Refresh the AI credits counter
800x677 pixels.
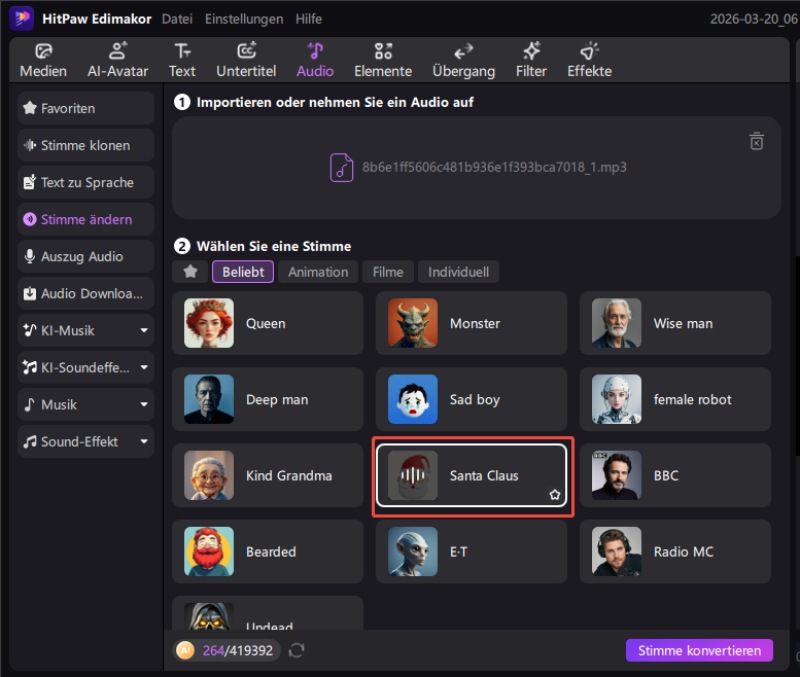(296, 651)
